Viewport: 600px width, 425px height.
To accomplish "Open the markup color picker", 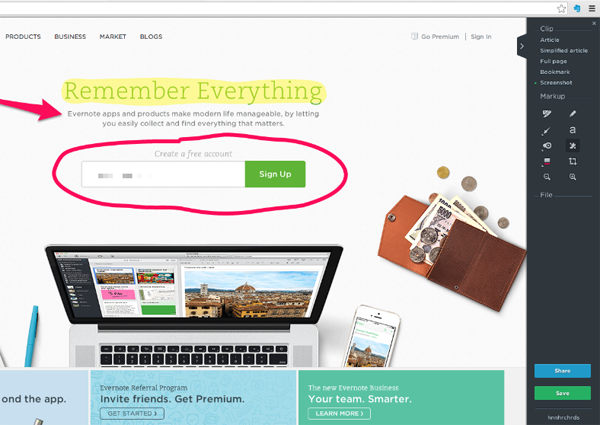I will tap(547, 161).
